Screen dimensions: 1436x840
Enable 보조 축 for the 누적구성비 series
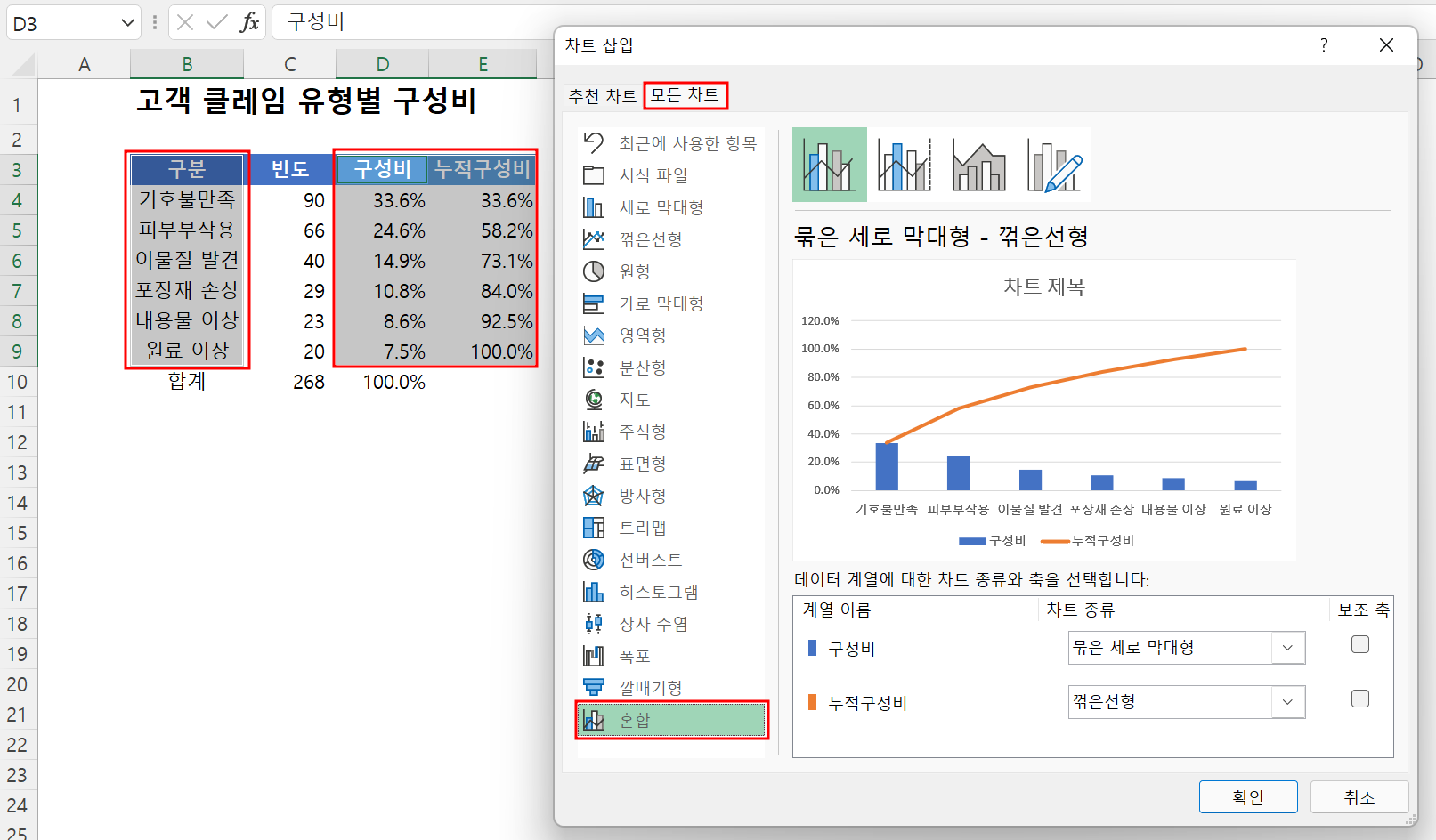pyautogui.click(x=1359, y=699)
